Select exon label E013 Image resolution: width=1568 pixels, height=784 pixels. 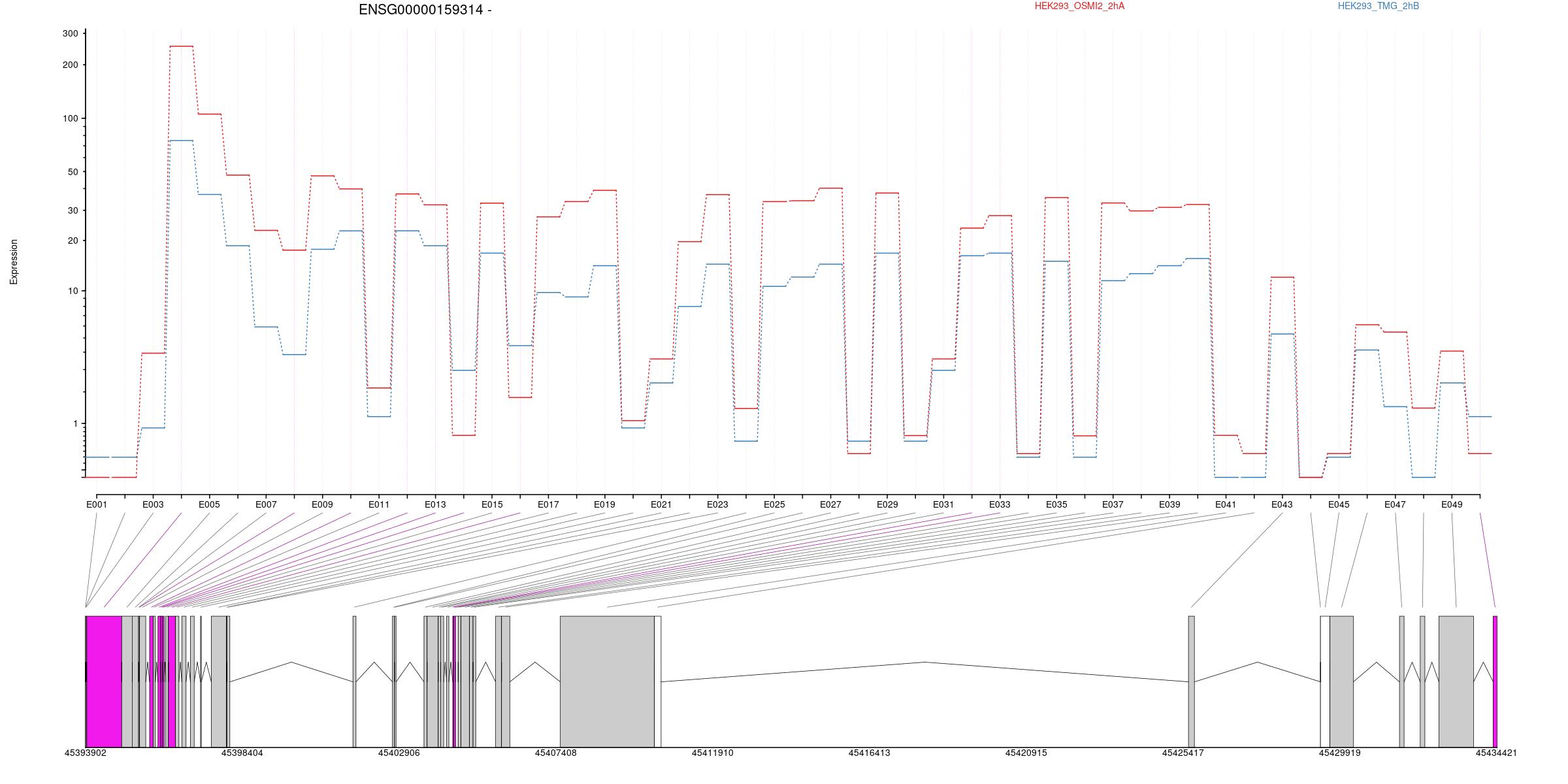435,504
